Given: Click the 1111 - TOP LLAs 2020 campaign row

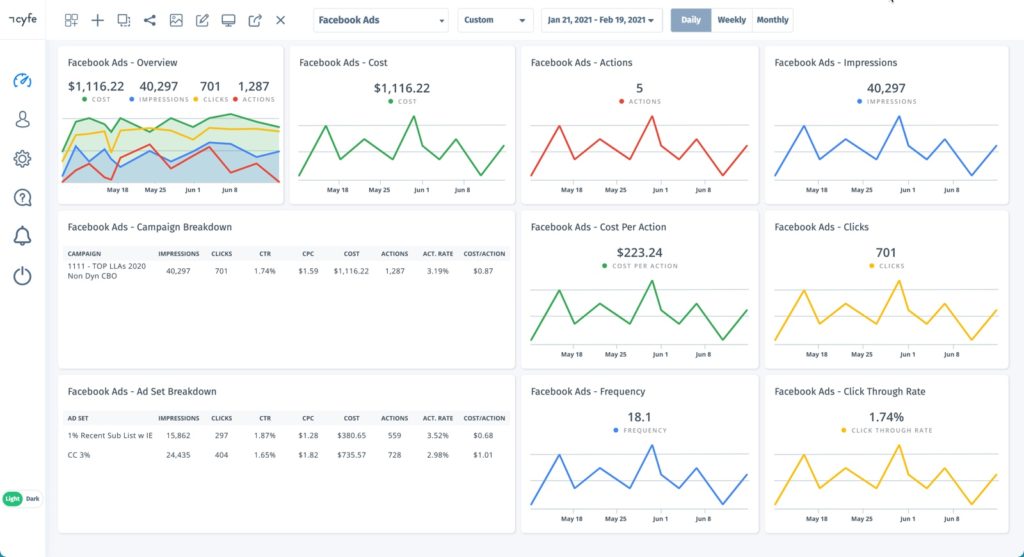Looking at the screenshot, I should 285,271.
